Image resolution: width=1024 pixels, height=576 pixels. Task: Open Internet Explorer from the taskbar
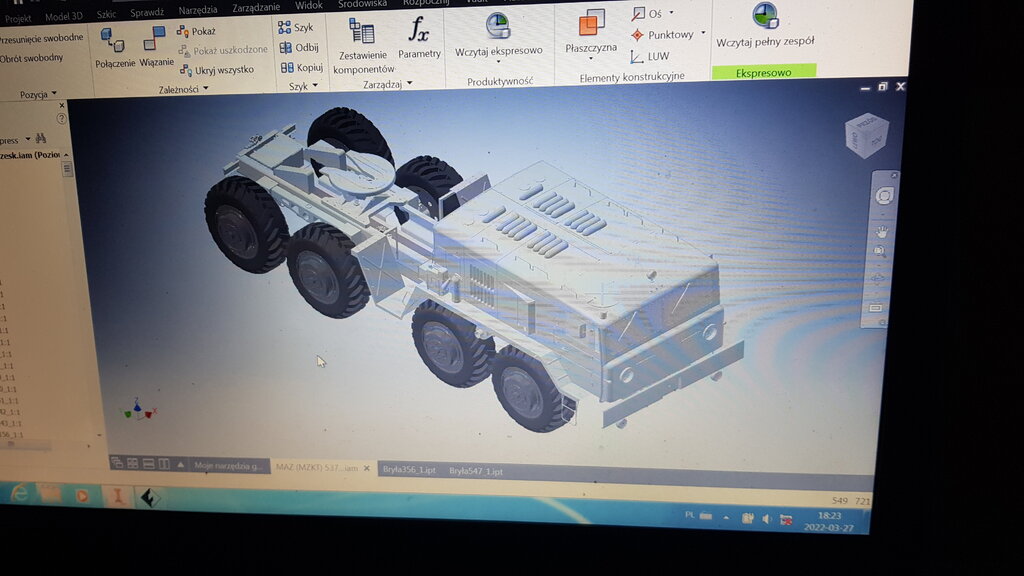19,492
